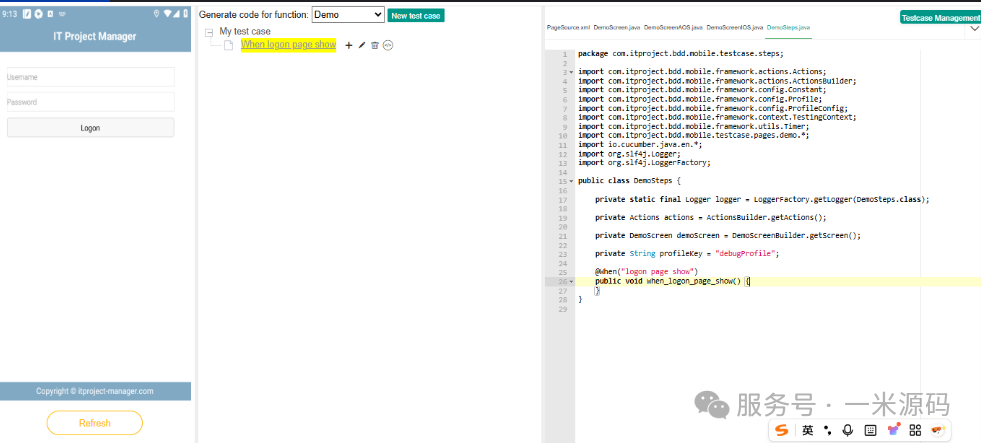Screen dimensions: 981x443
Task: Switch to the DemoScreenAOS.java tab
Action: click(673, 28)
